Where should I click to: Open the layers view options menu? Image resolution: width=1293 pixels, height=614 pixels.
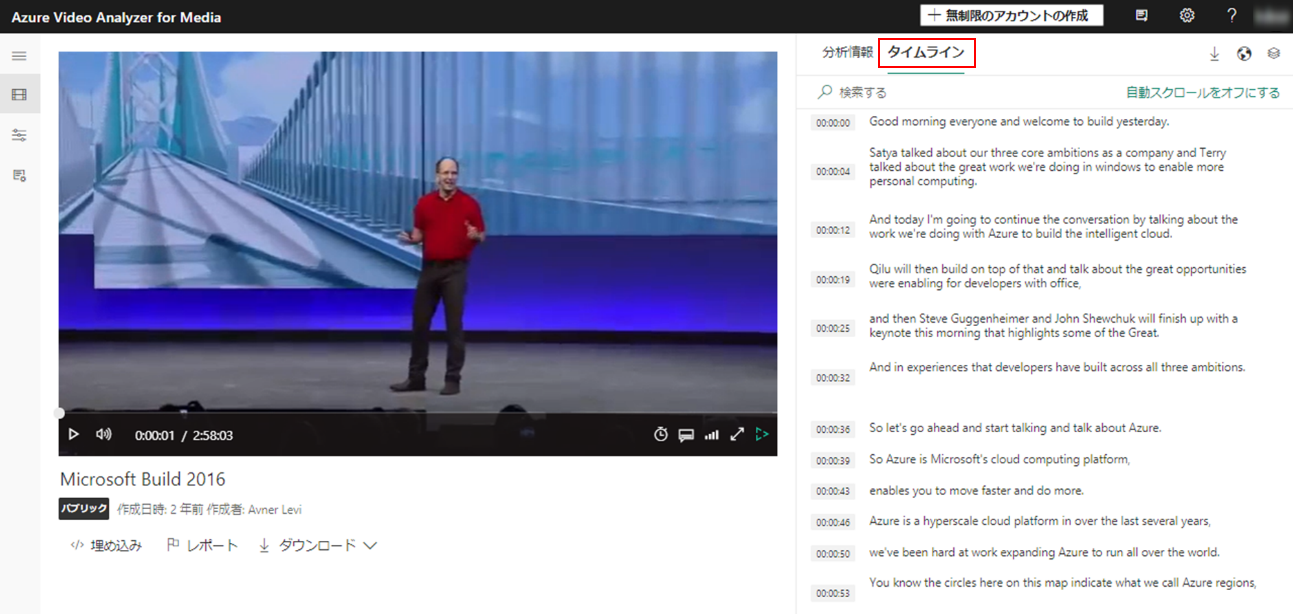[x=1273, y=54]
